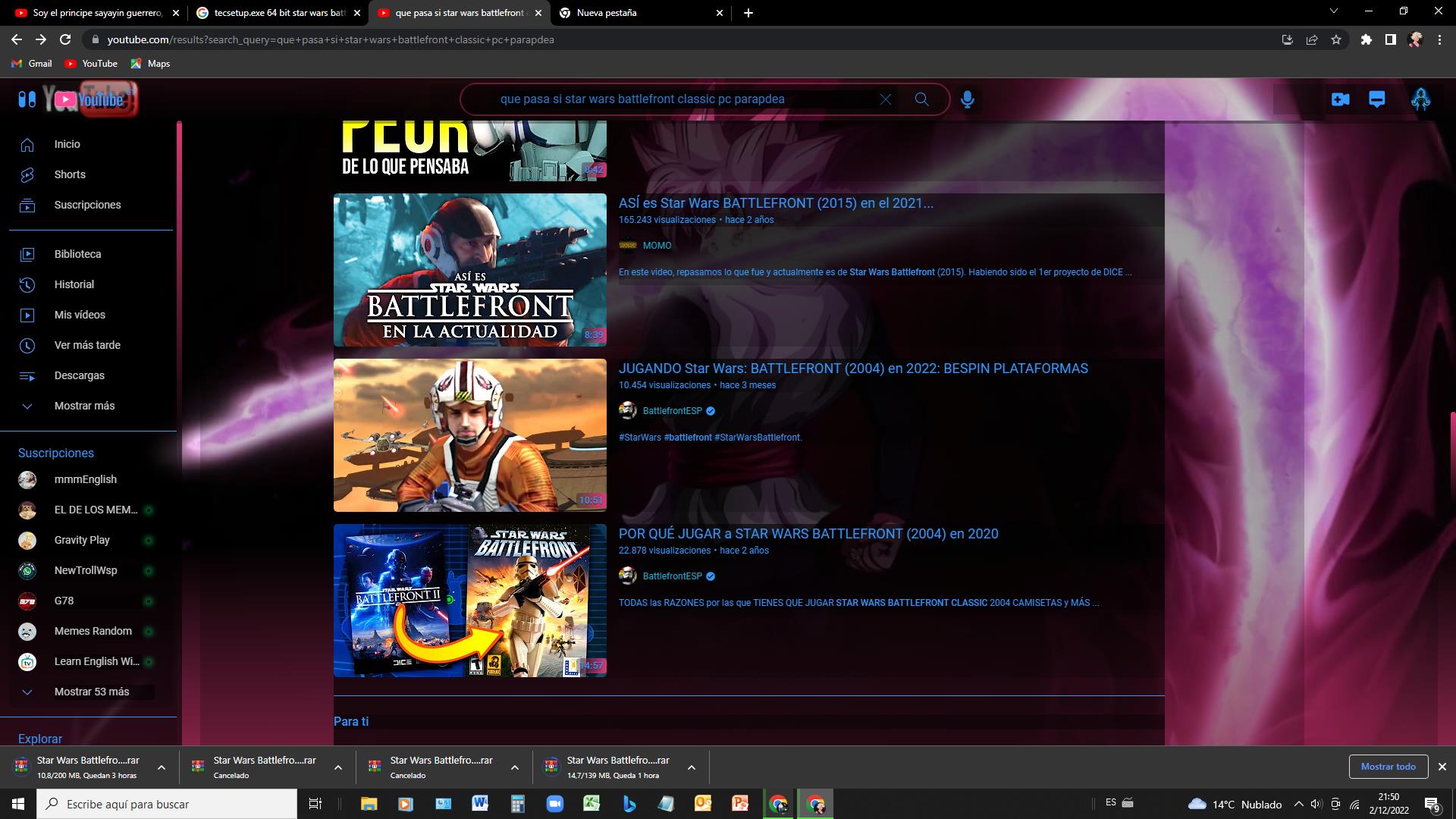
Task: Open YouTube notifications icon
Action: (x=1377, y=99)
